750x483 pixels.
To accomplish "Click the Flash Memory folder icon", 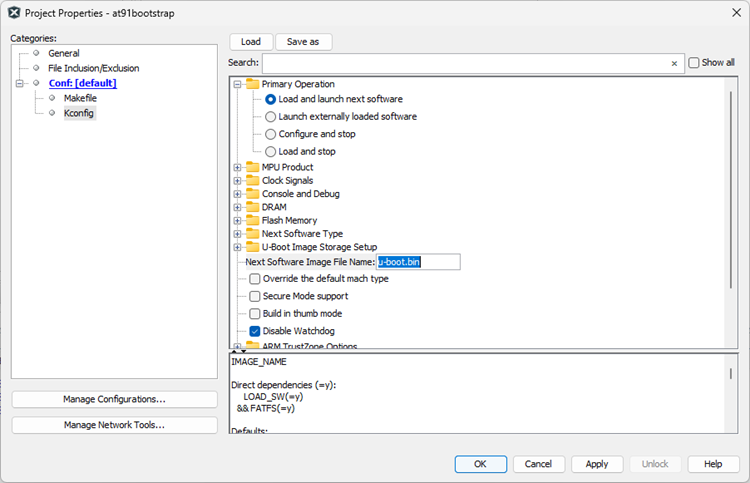I will click(x=252, y=221).
